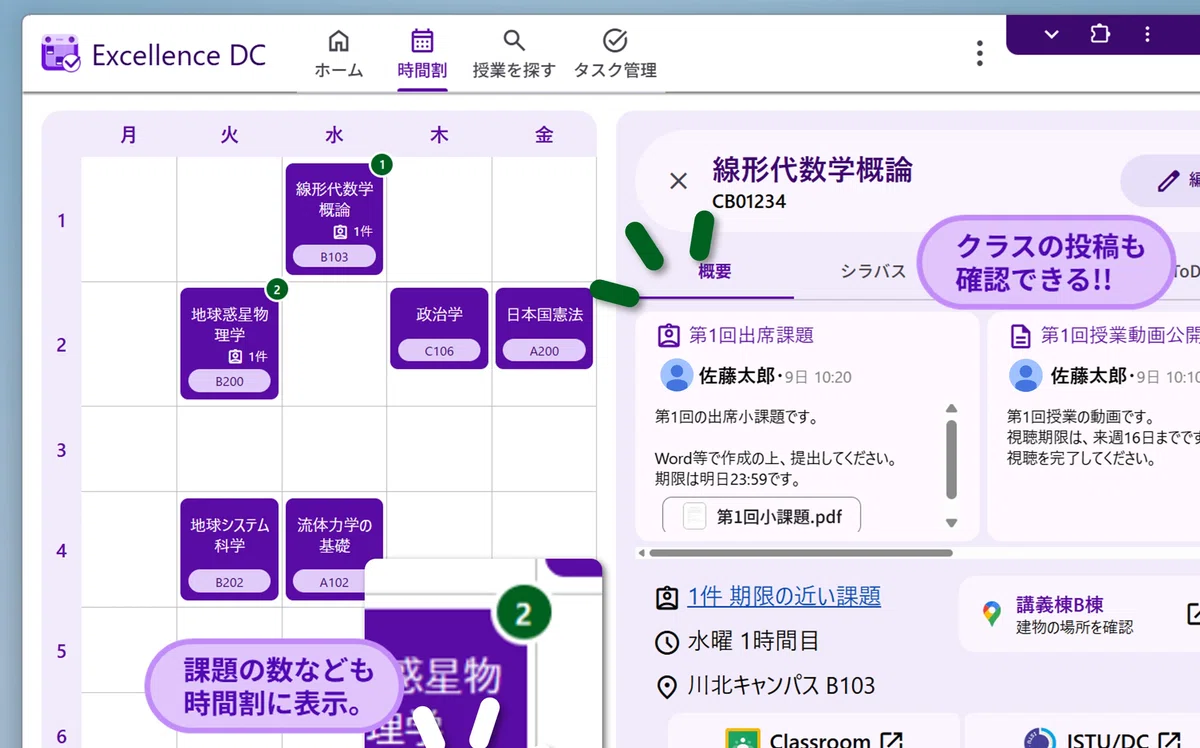Open the 流体力学の基礎 class cell
1200x748 pixels.
334,549
